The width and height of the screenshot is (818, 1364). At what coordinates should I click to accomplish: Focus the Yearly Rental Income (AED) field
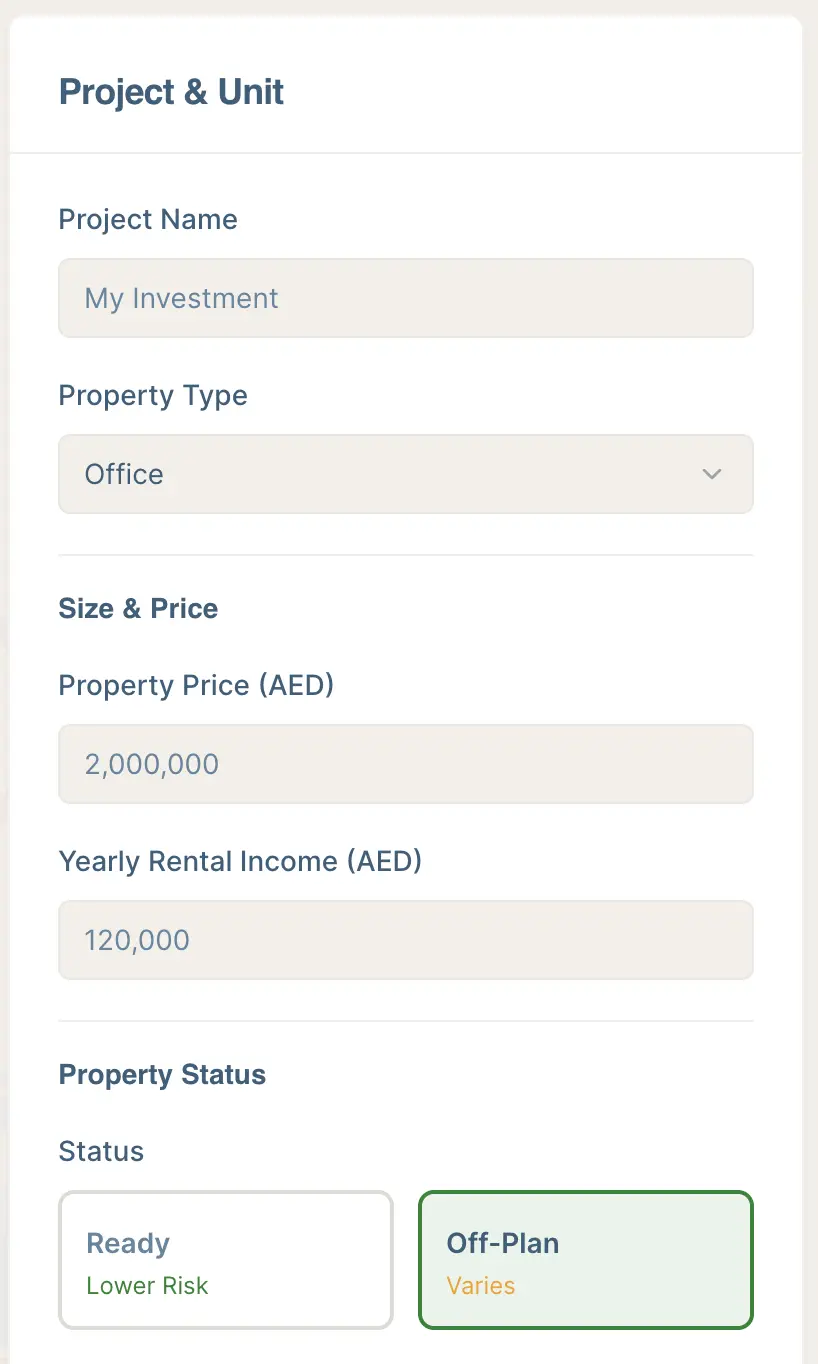point(405,940)
